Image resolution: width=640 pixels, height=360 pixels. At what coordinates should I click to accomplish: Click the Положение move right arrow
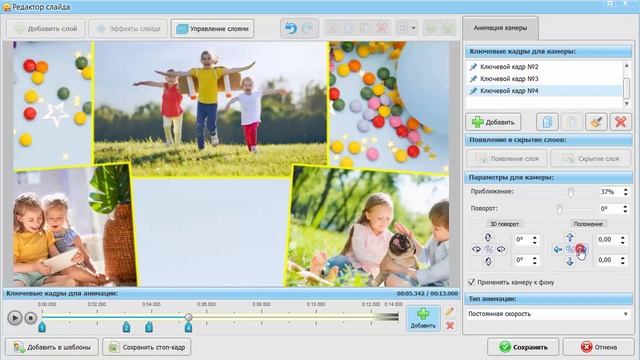coord(582,249)
